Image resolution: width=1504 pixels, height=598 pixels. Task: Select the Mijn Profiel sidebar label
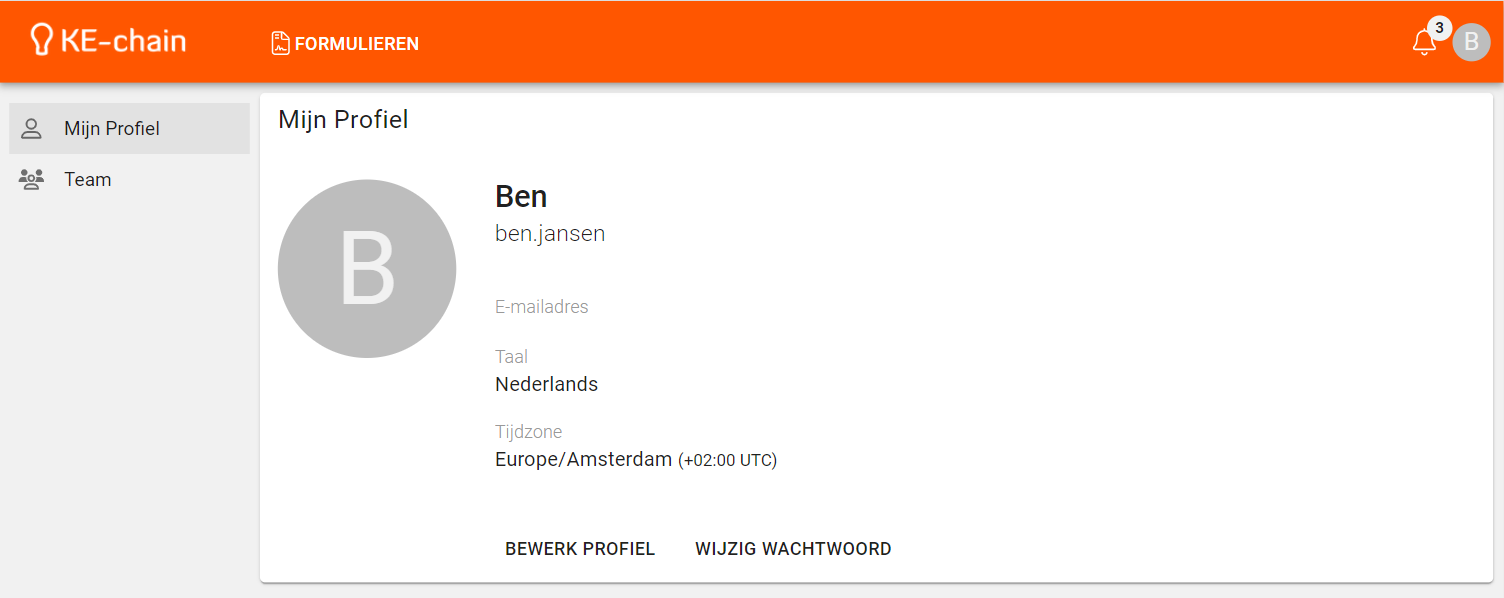click(112, 129)
